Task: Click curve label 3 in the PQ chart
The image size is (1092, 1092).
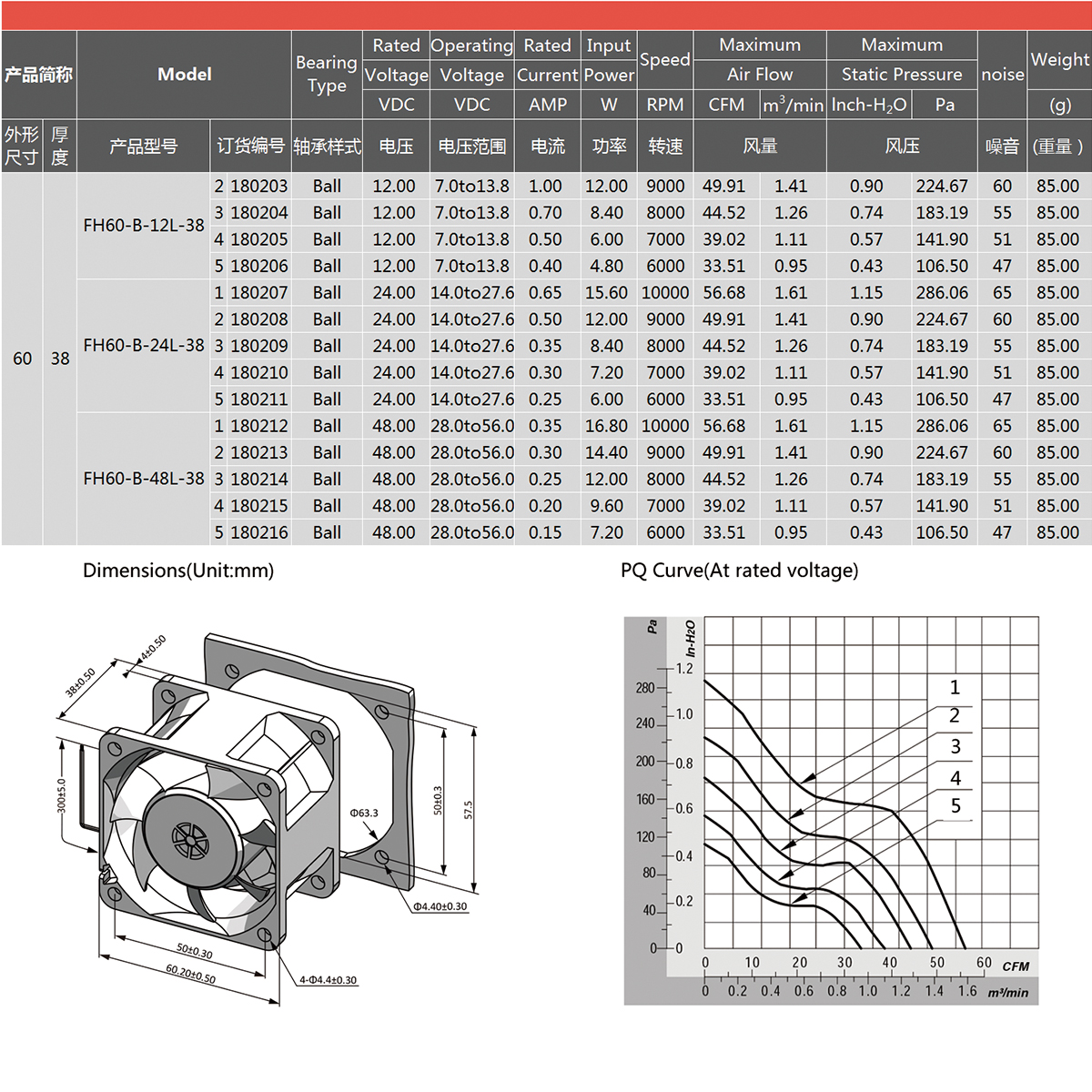Action: point(955,747)
